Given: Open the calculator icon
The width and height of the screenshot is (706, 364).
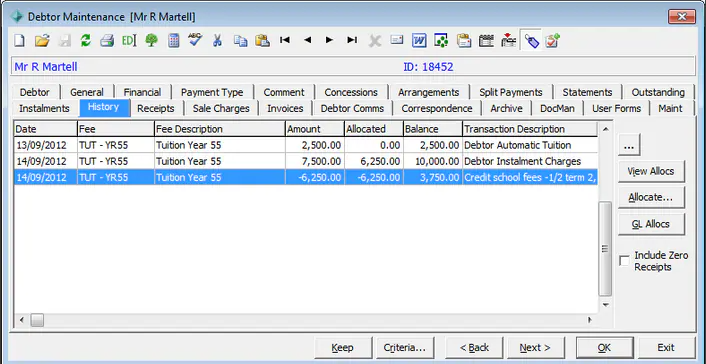Looking at the screenshot, I should click(x=173, y=41).
